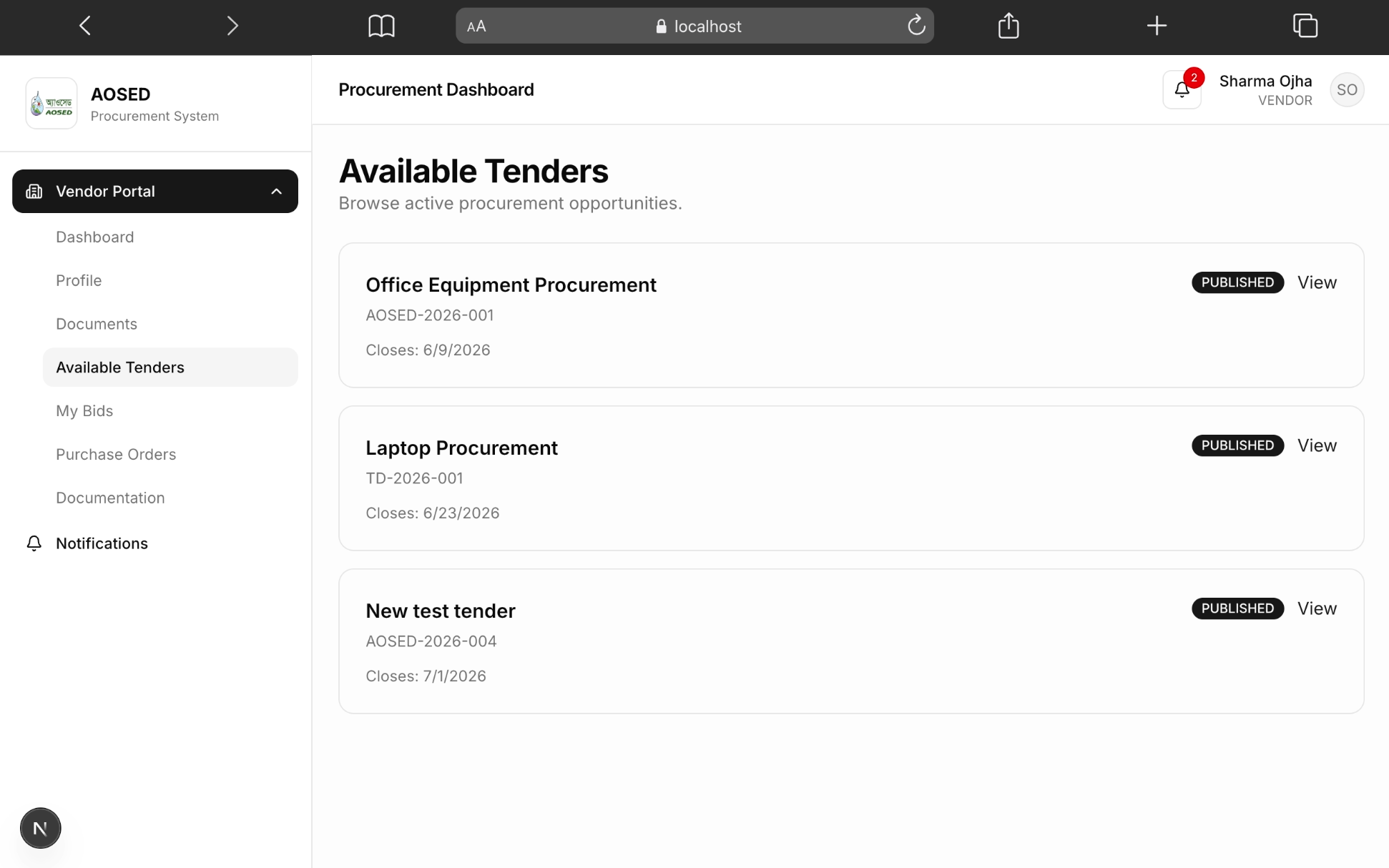This screenshot has width=1389, height=868.
Task: Click Closes: 6/9/2026 date
Action: click(x=428, y=350)
